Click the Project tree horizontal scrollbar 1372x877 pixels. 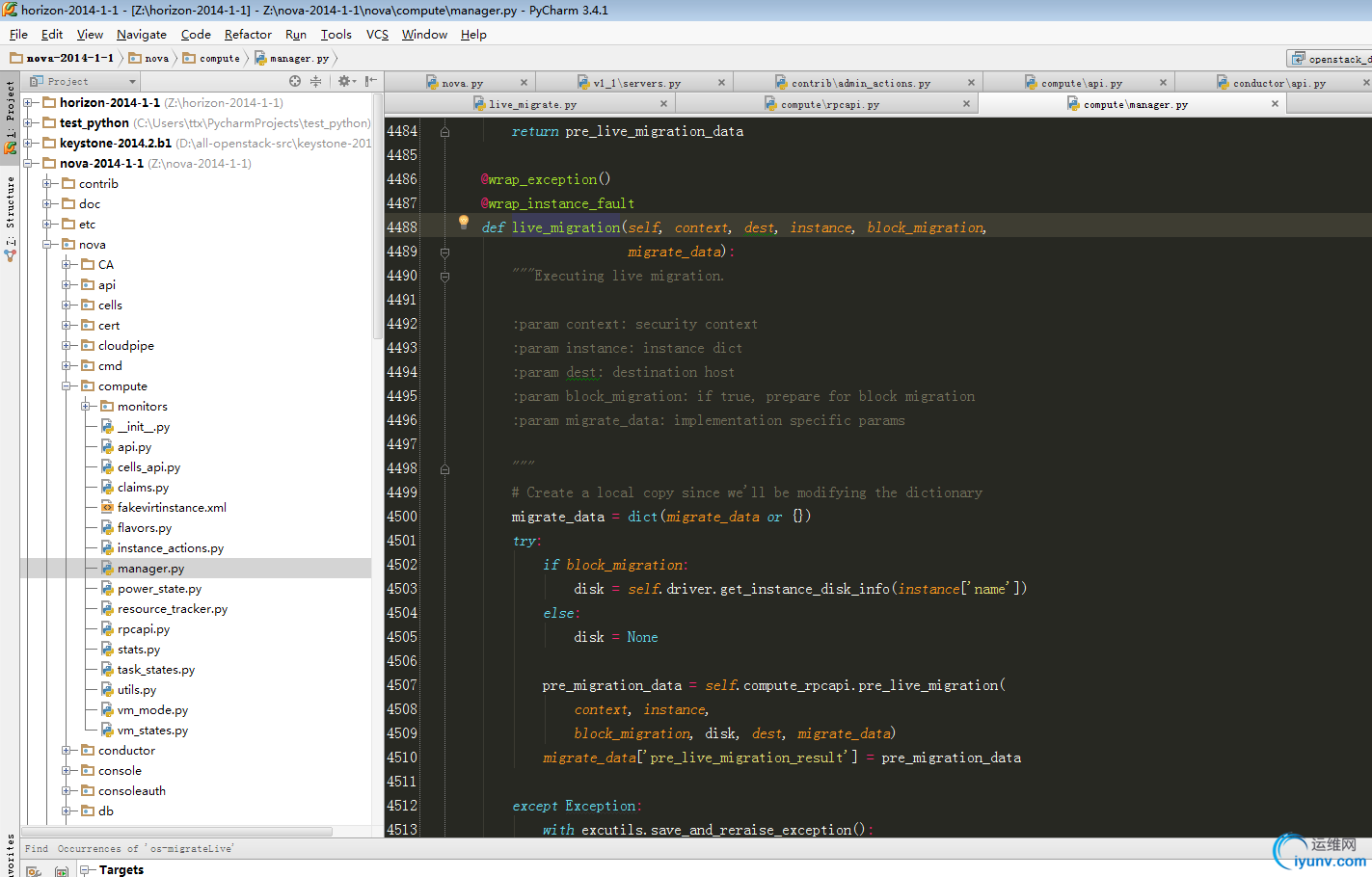pyautogui.click(x=177, y=831)
